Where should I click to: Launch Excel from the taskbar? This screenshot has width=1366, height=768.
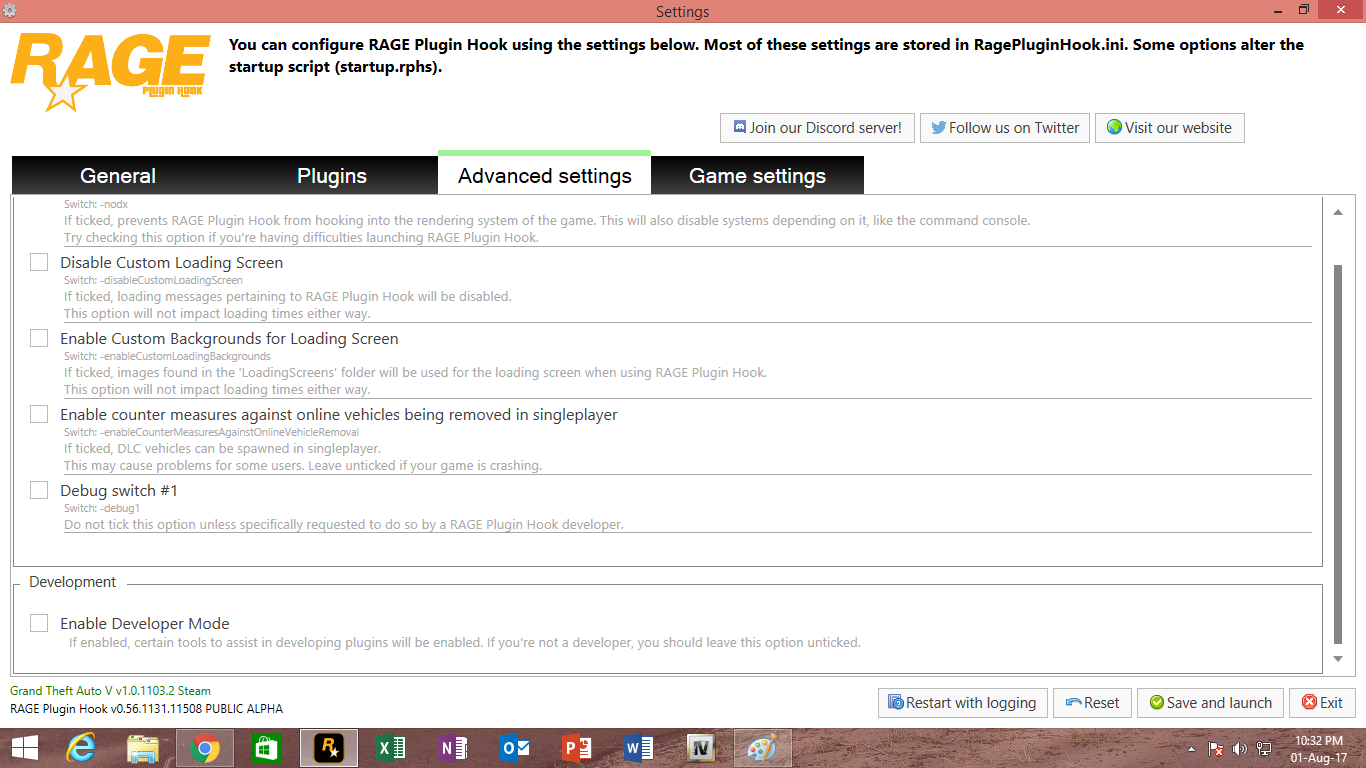click(391, 748)
